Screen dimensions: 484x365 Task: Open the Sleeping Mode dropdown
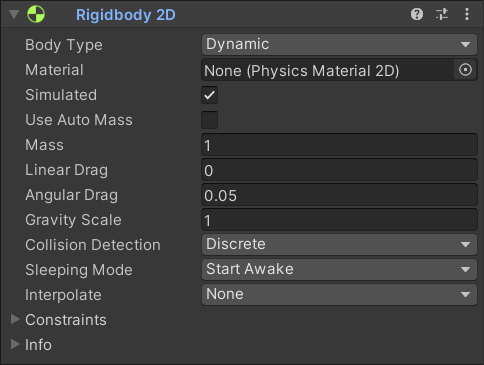point(339,269)
